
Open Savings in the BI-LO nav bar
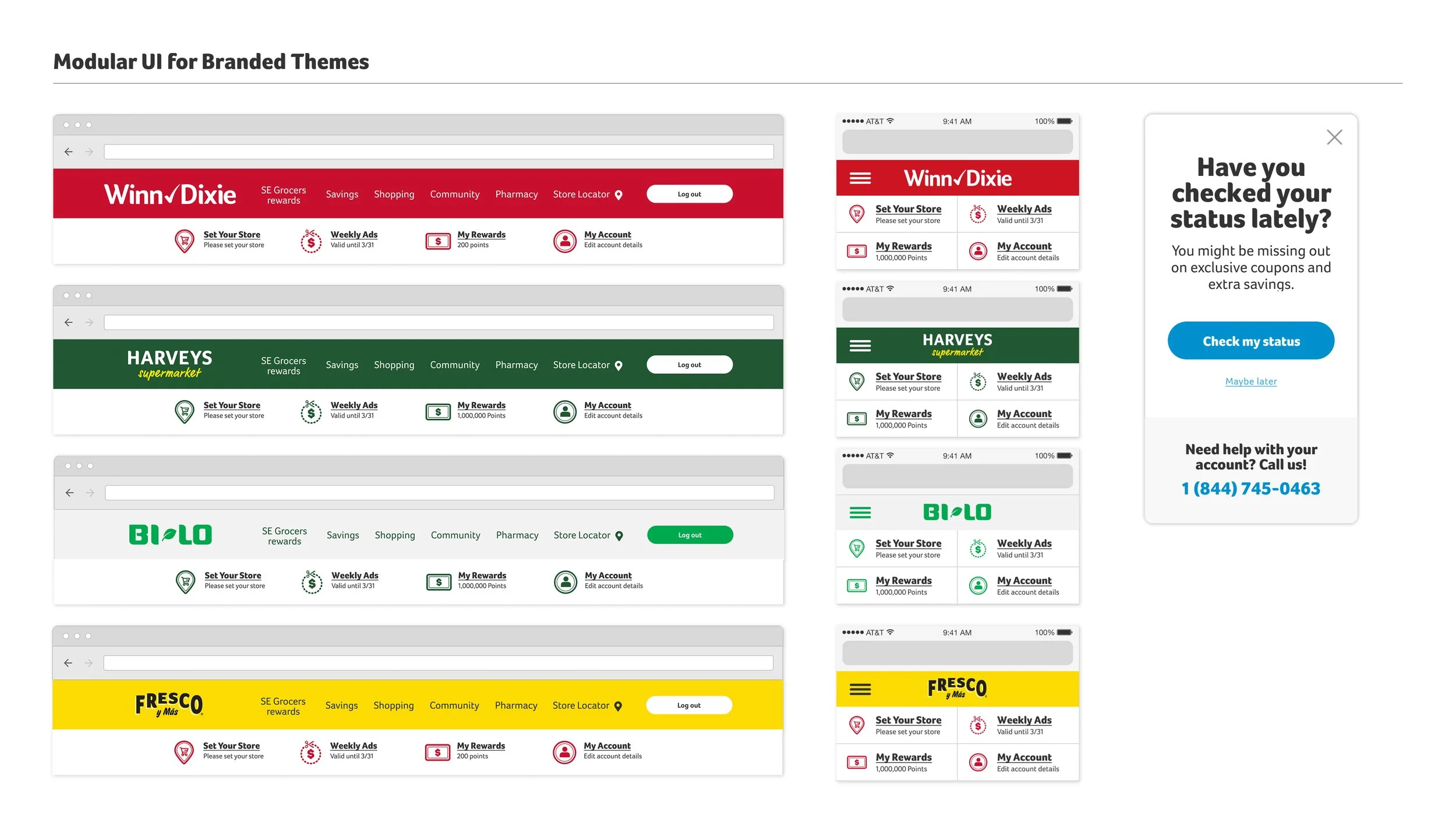(343, 535)
